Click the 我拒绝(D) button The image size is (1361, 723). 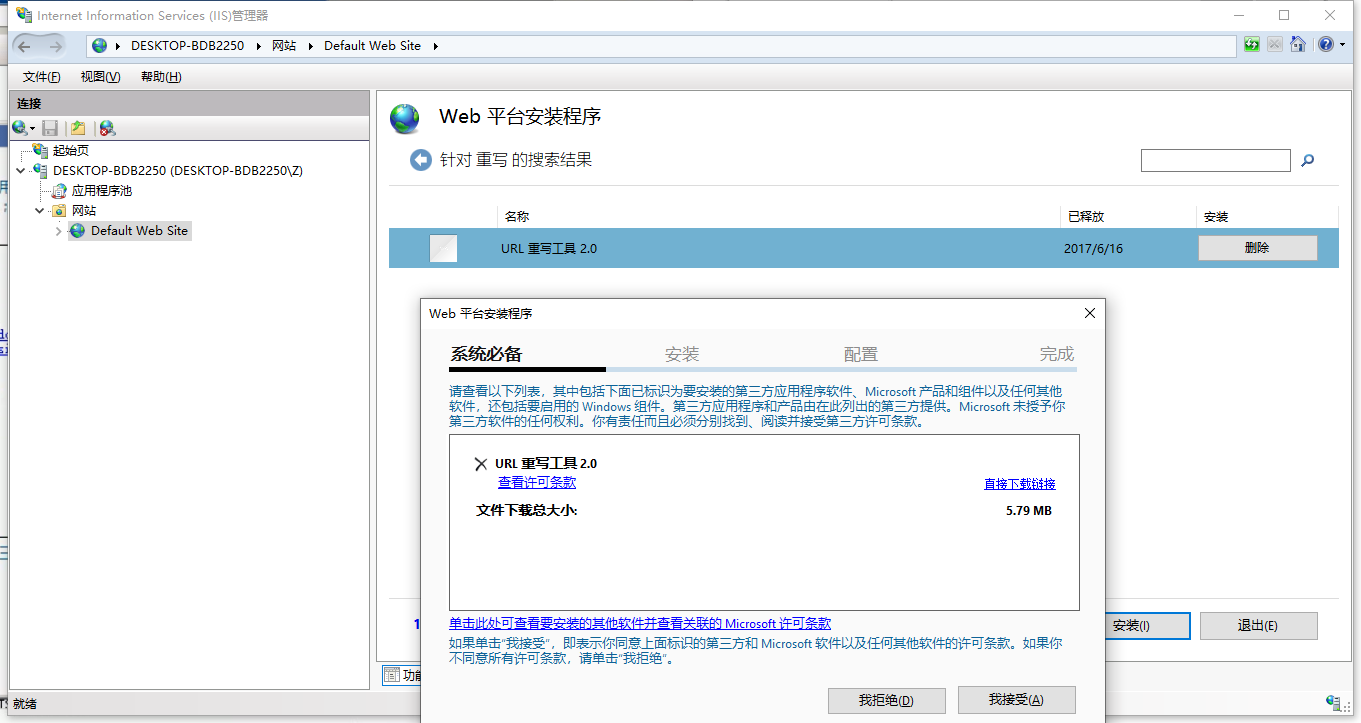[886, 700]
